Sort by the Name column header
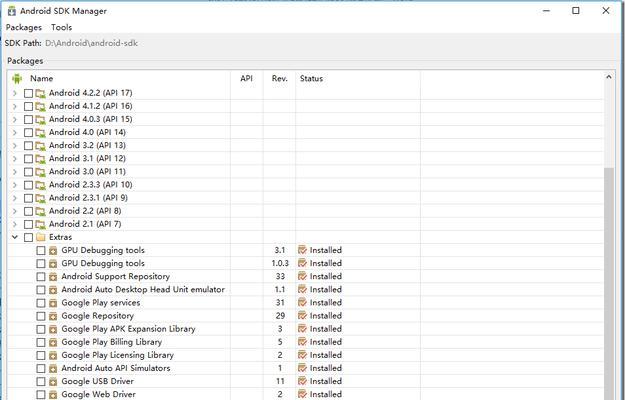Screen dimensions: 625x400 41,78
